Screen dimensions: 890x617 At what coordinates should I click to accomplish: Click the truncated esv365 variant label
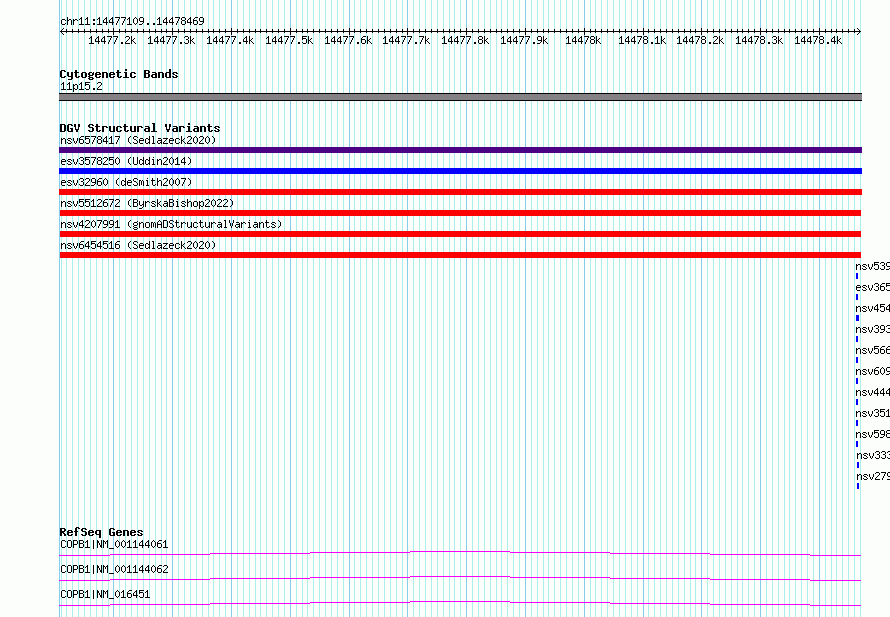point(872,287)
